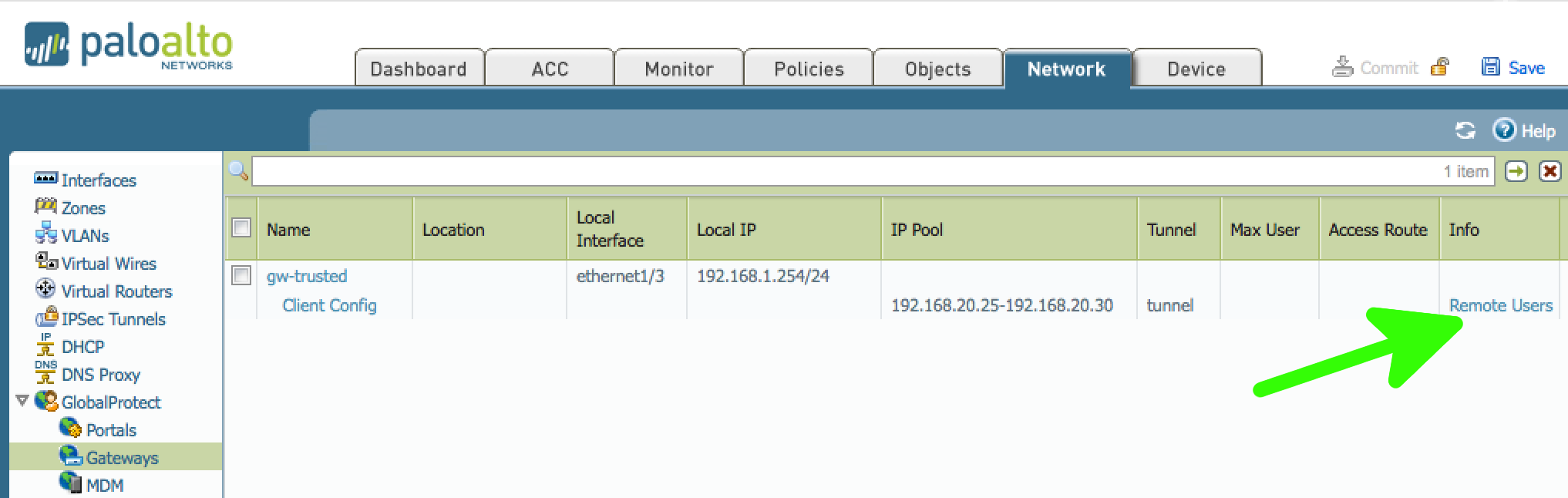Click the Help question mark icon
This screenshot has width=1568, height=498.
pyautogui.click(x=1504, y=130)
